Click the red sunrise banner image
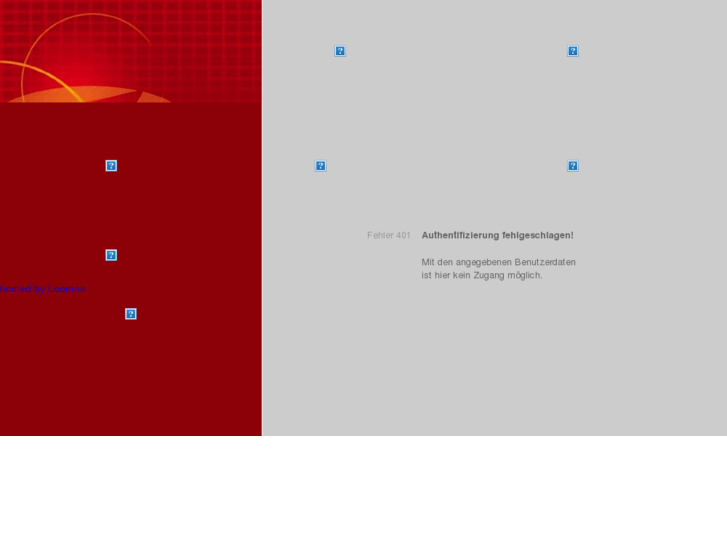The image size is (727, 545). [x=131, y=51]
